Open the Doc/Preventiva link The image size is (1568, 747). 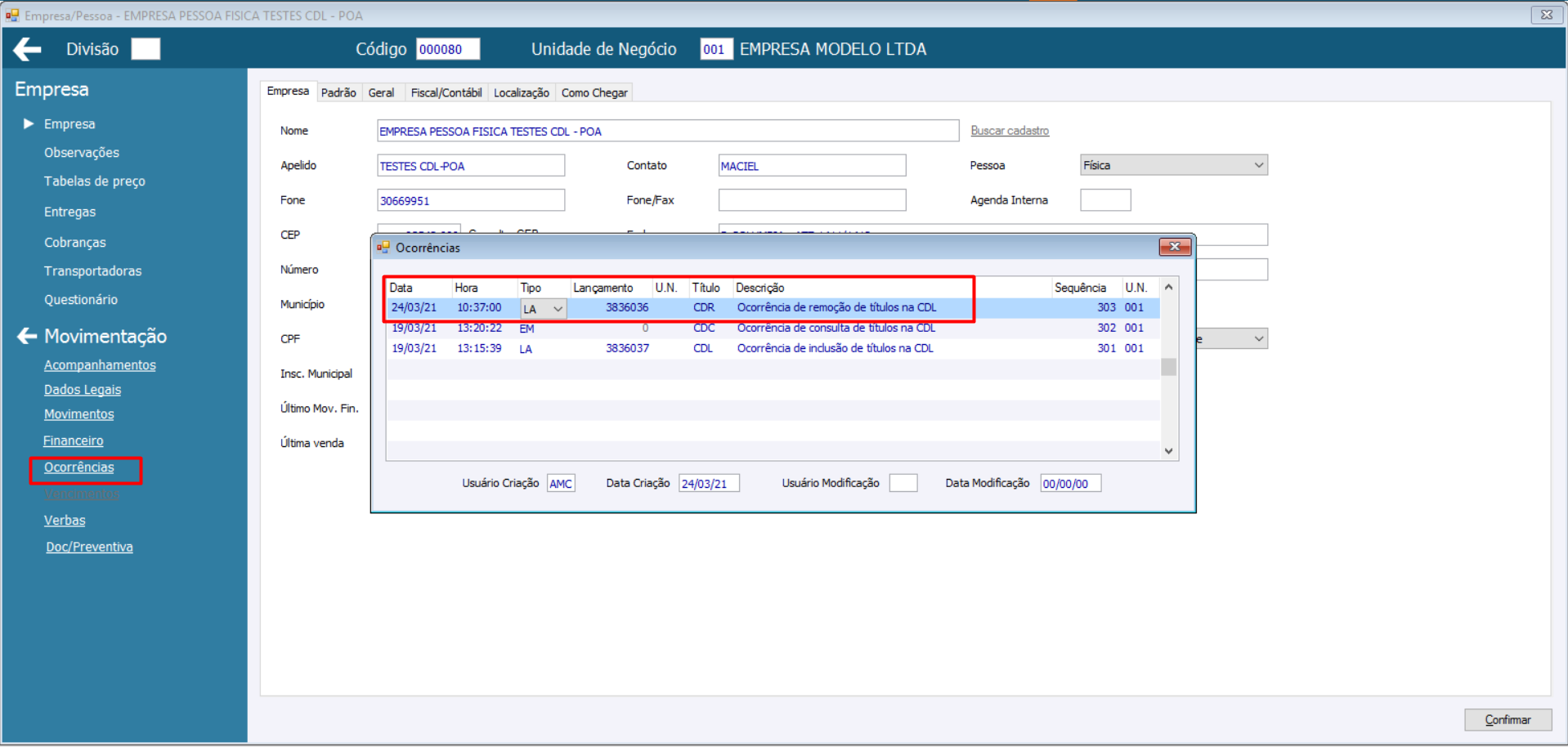click(89, 547)
